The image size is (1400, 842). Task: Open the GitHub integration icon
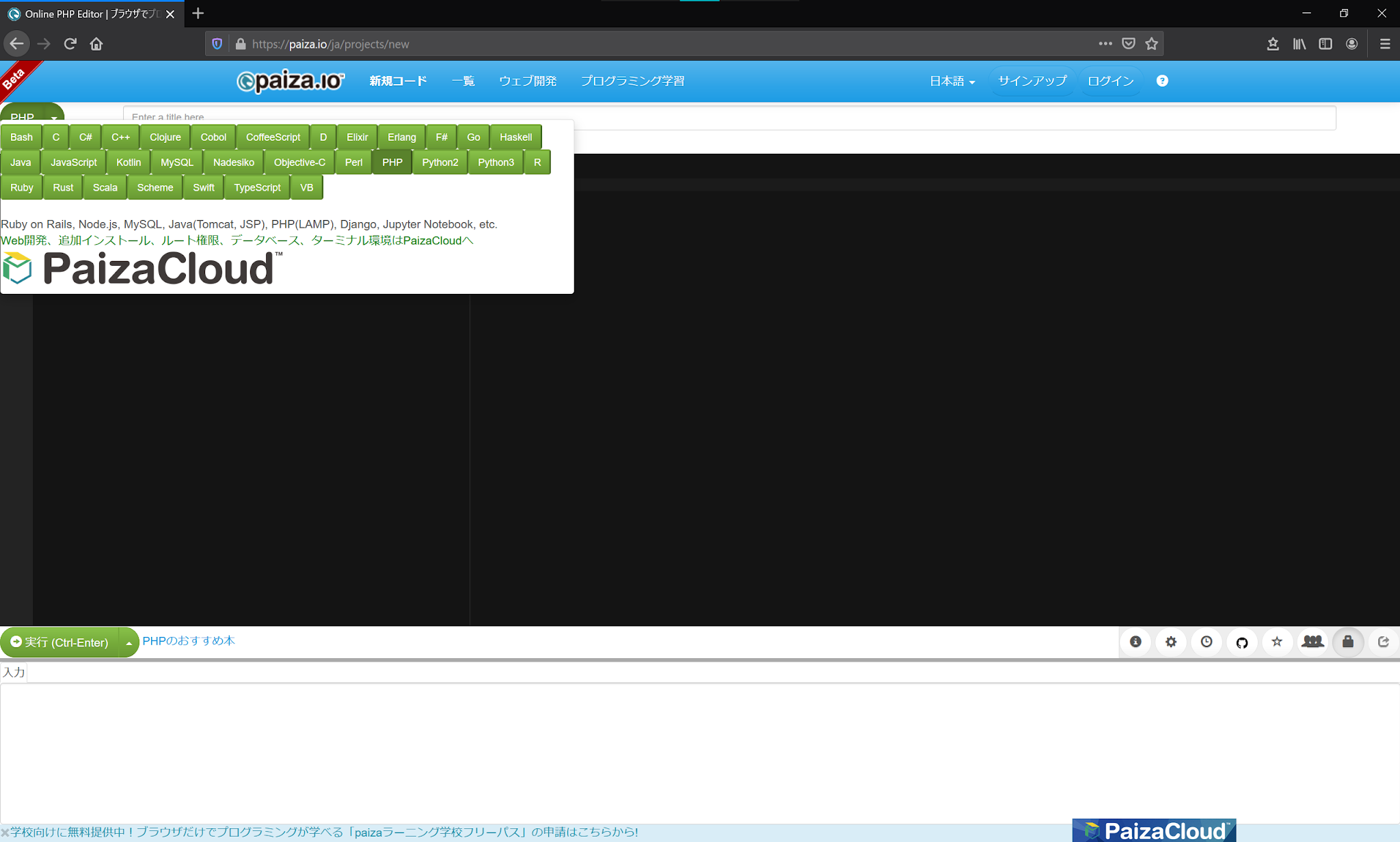pyautogui.click(x=1242, y=642)
